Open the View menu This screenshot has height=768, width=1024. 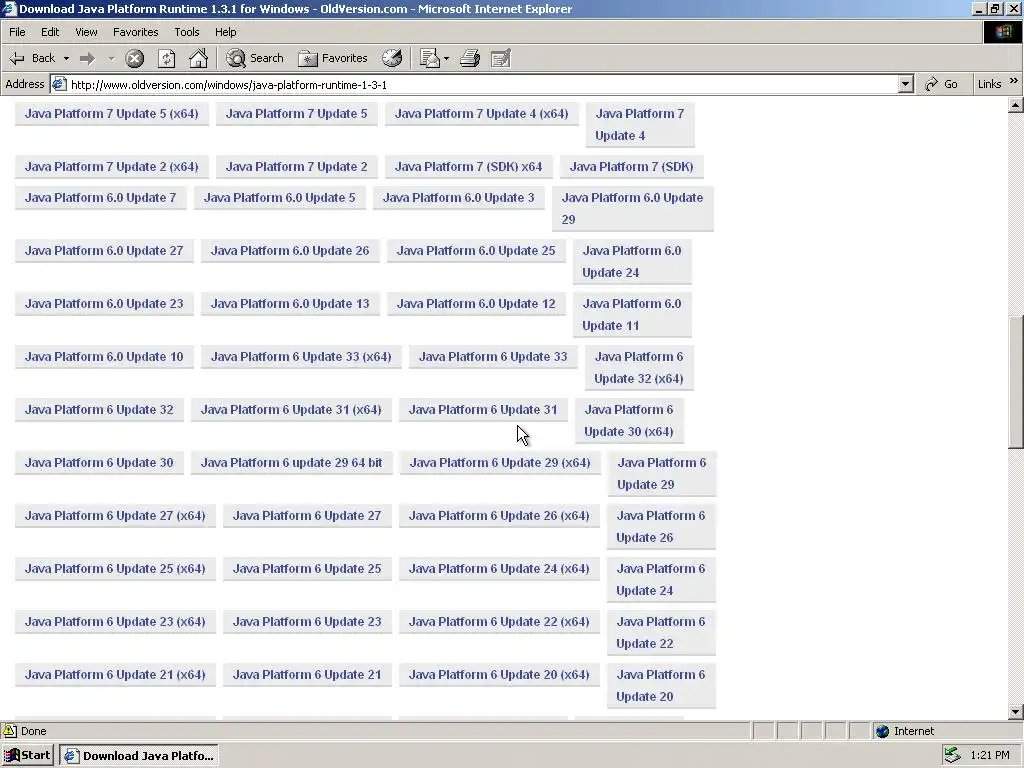pyautogui.click(x=86, y=32)
